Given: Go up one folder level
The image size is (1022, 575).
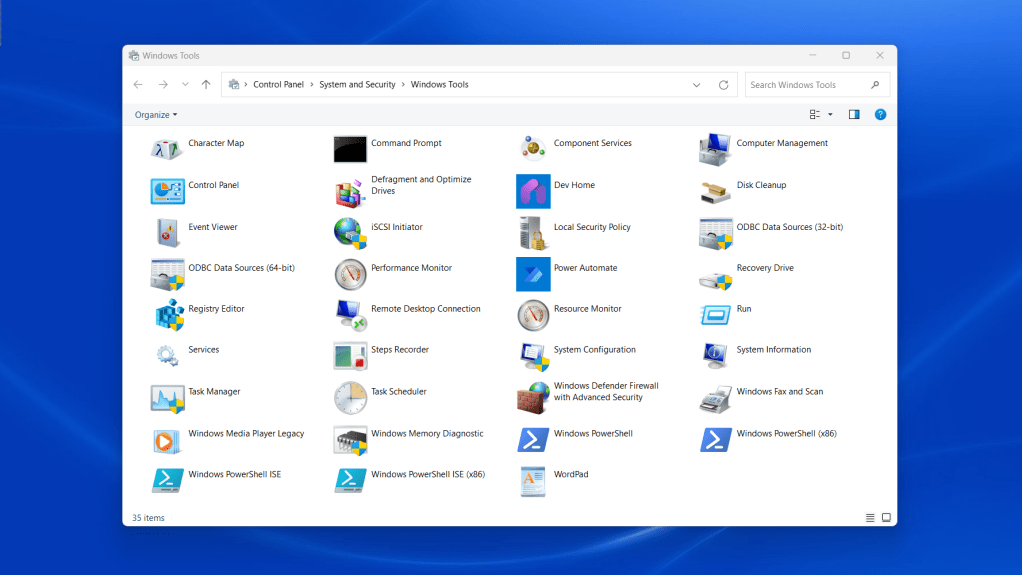Looking at the screenshot, I should pos(206,84).
